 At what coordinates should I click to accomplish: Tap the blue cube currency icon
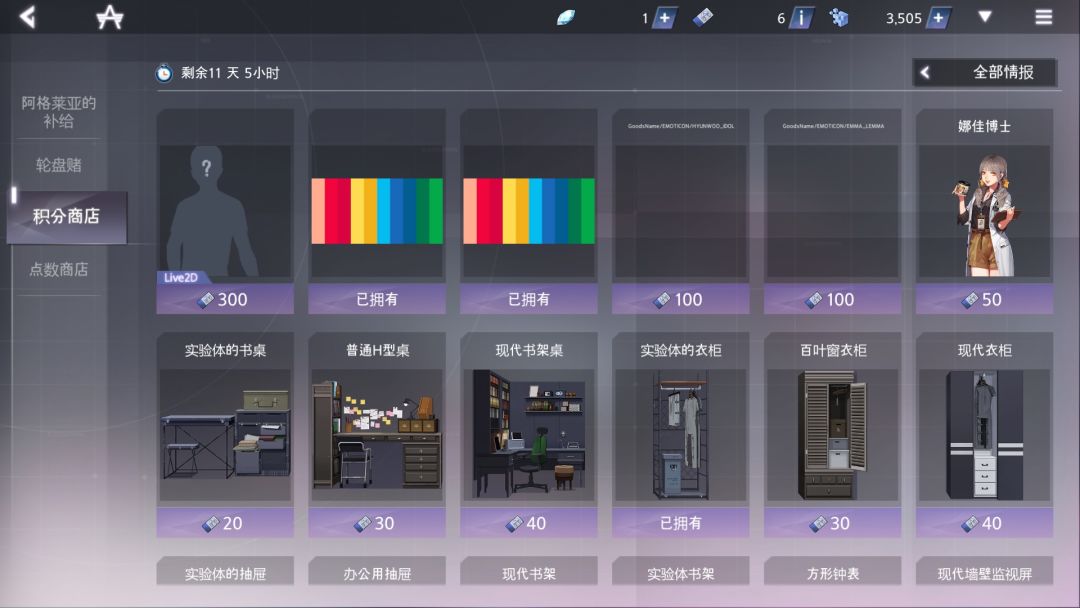coord(839,17)
